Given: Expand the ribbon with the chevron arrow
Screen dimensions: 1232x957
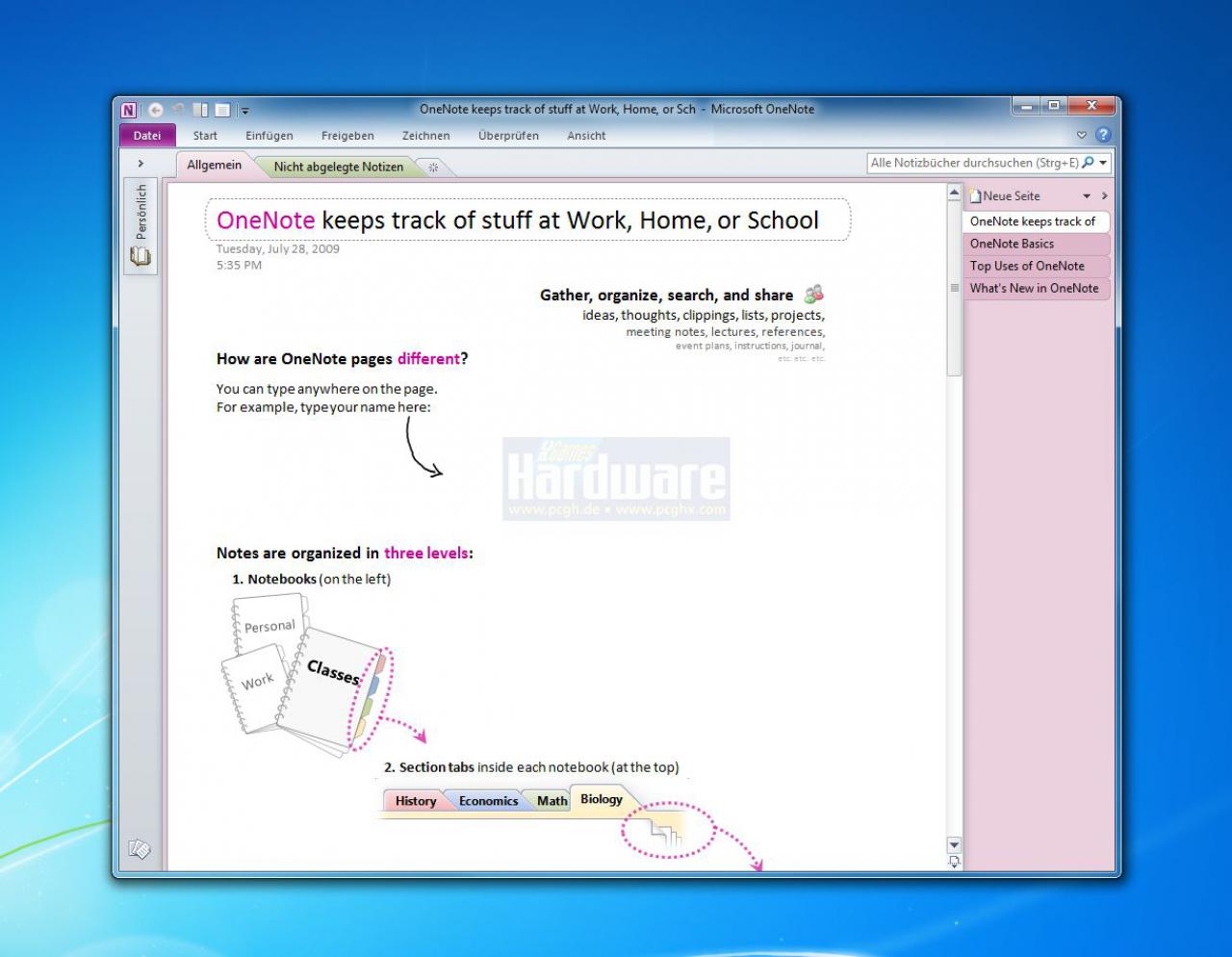Looking at the screenshot, I should pos(1081,136).
